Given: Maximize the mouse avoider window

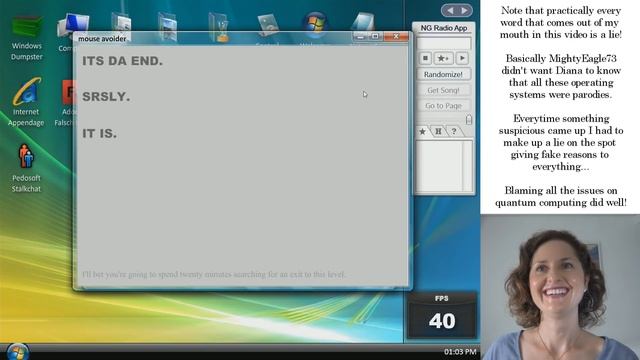Looking at the screenshot, I should [x=375, y=37].
